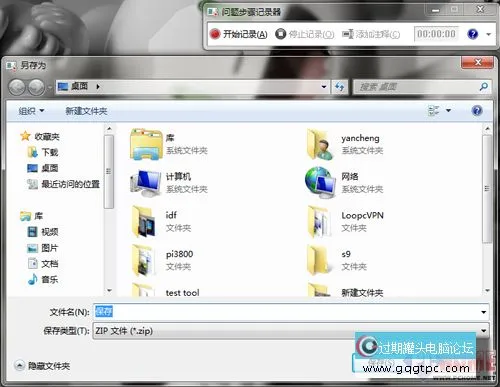Click the idf folder icon
500x387 pixels.
tap(144, 222)
